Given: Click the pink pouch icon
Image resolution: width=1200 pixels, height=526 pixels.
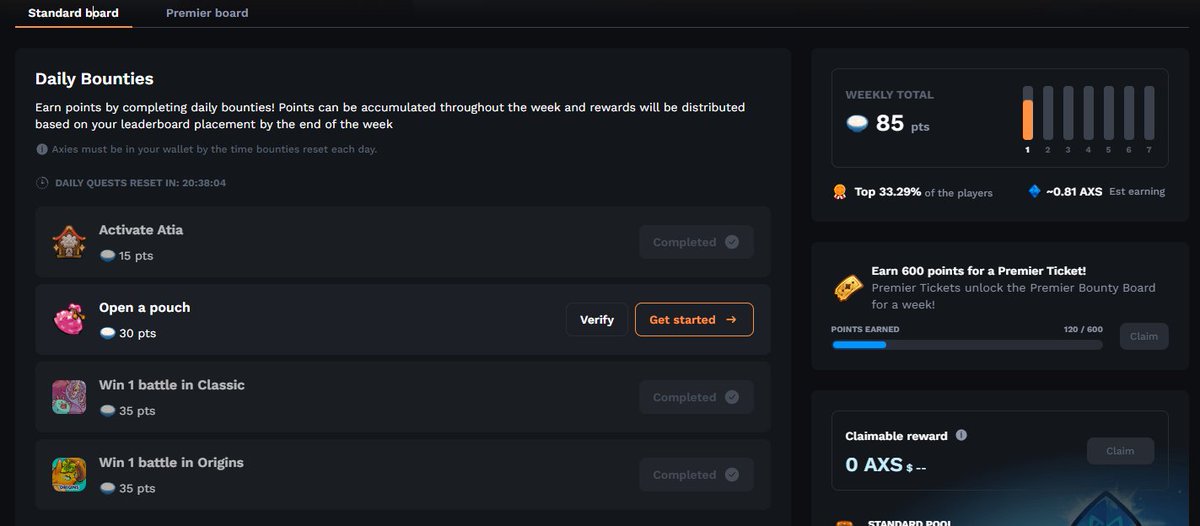Looking at the screenshot, I should pos(69,319).
